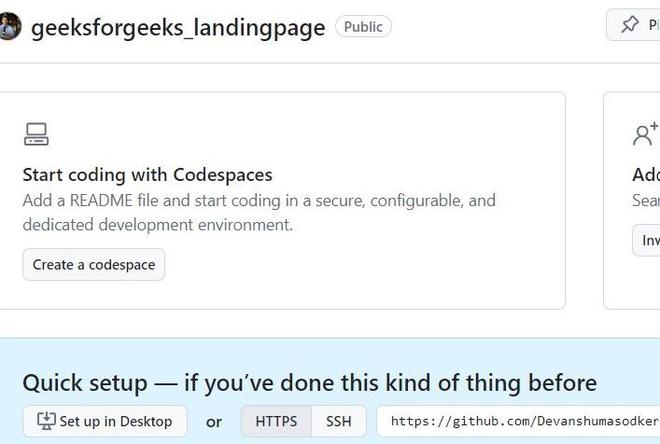Click the Quick setup heading
Screen dimensions: 660x444
point(309,382)
